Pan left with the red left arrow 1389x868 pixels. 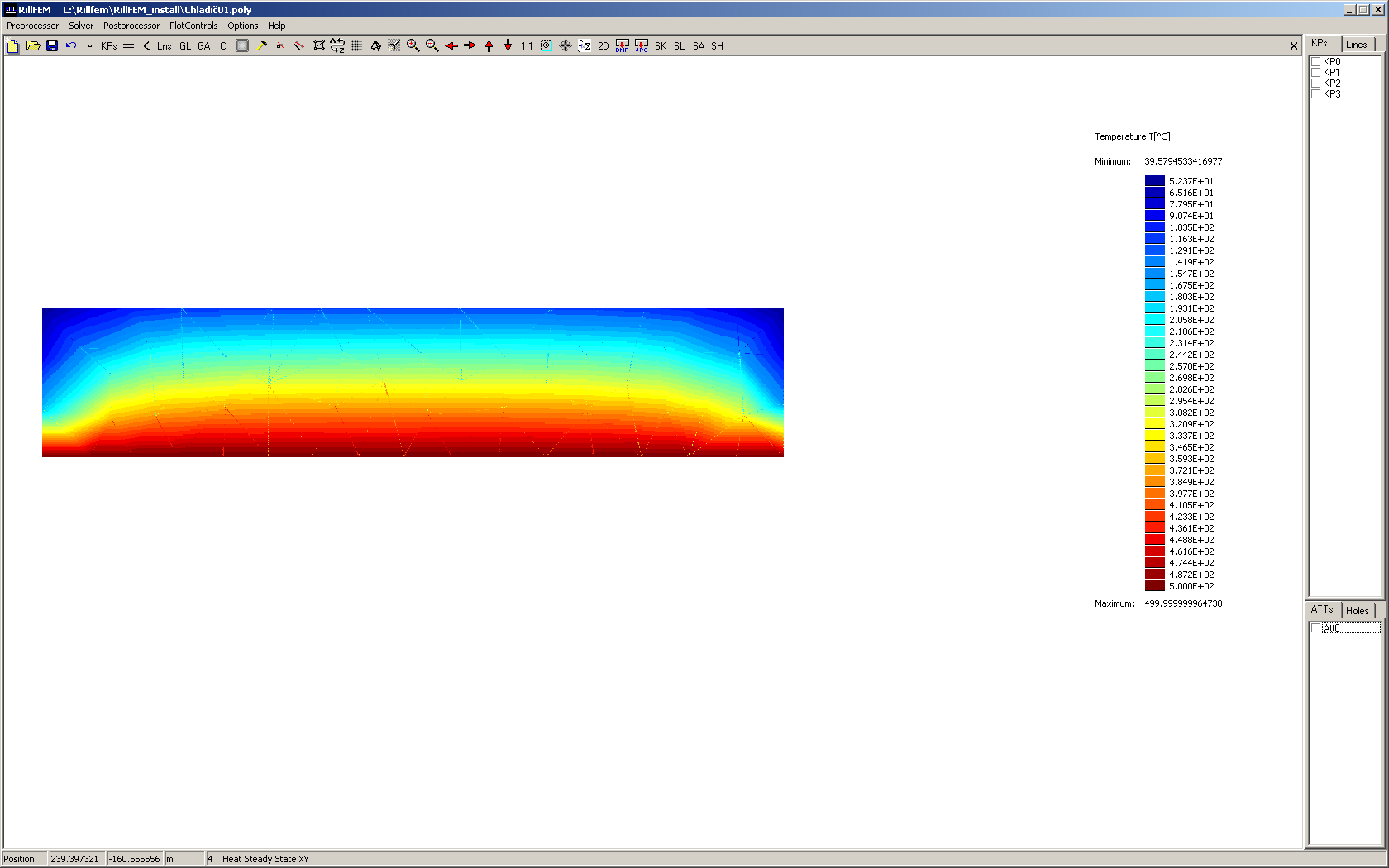click(x=451, y=46)
